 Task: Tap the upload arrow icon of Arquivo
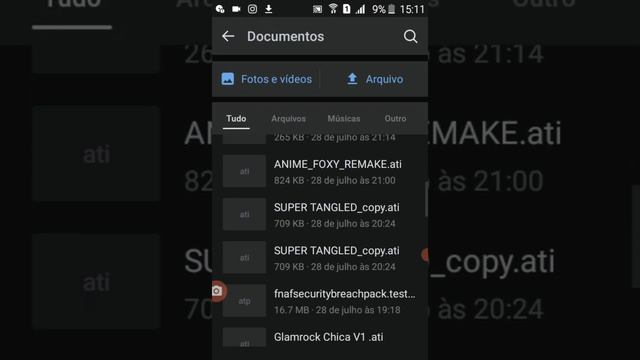tap(352, 79)
